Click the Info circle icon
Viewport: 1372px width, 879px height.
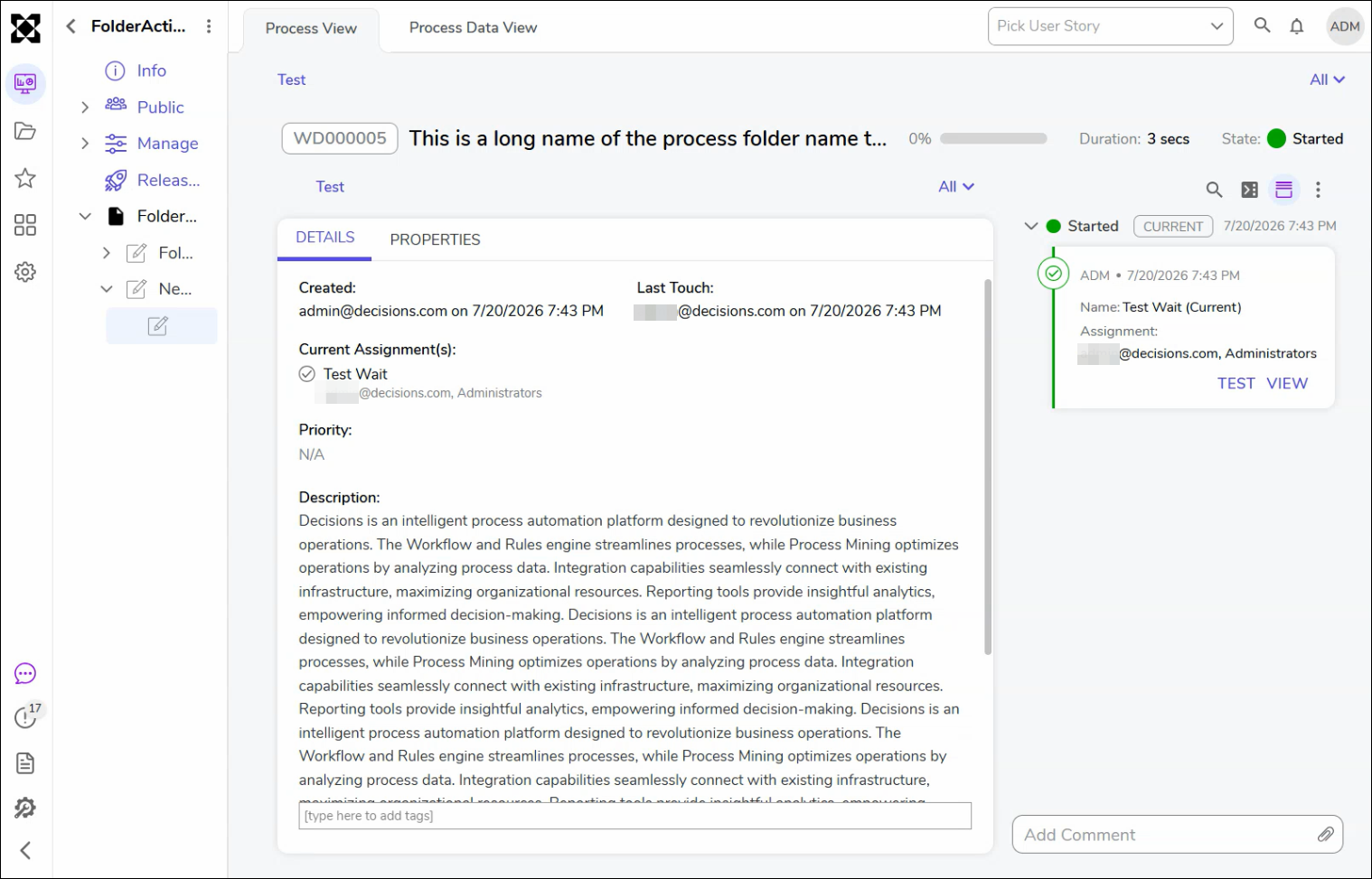tap(115, 70)
